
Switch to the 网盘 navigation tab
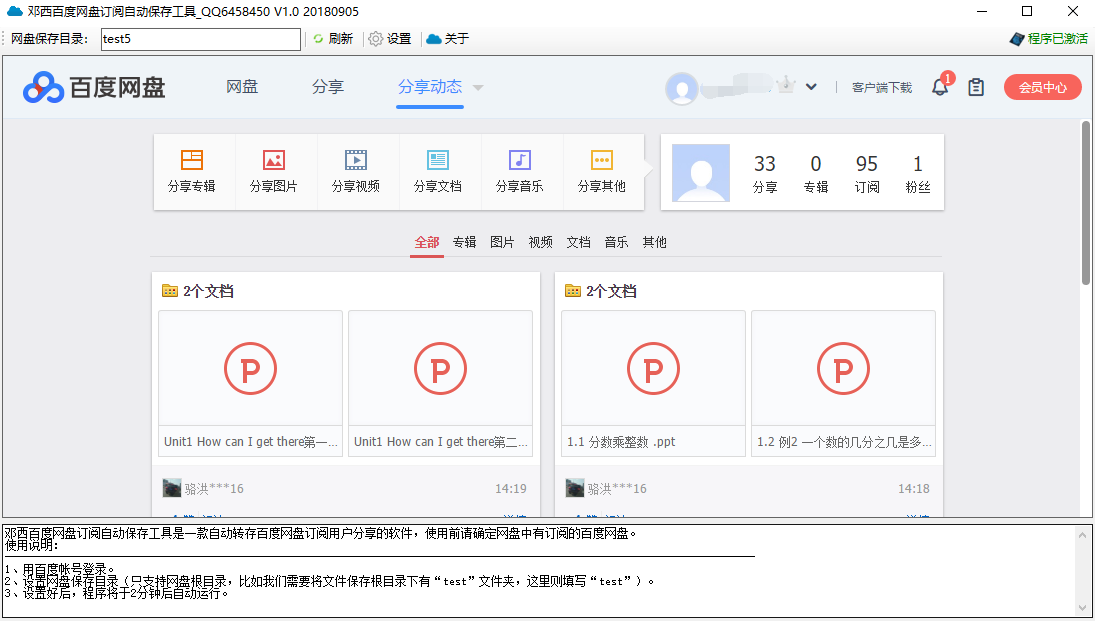tap(242, 87)
